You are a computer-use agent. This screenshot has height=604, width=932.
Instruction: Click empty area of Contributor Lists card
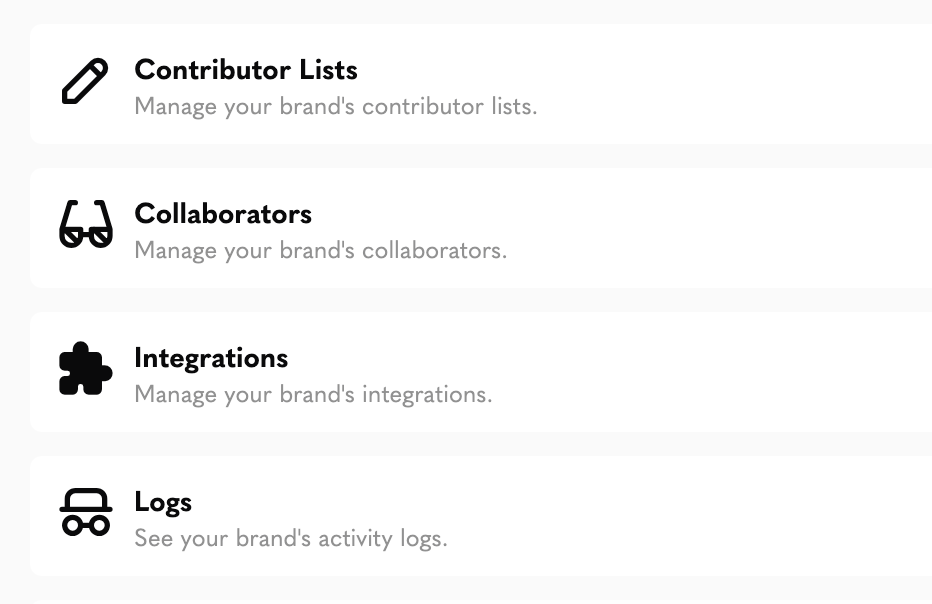[x=713, y=84]
